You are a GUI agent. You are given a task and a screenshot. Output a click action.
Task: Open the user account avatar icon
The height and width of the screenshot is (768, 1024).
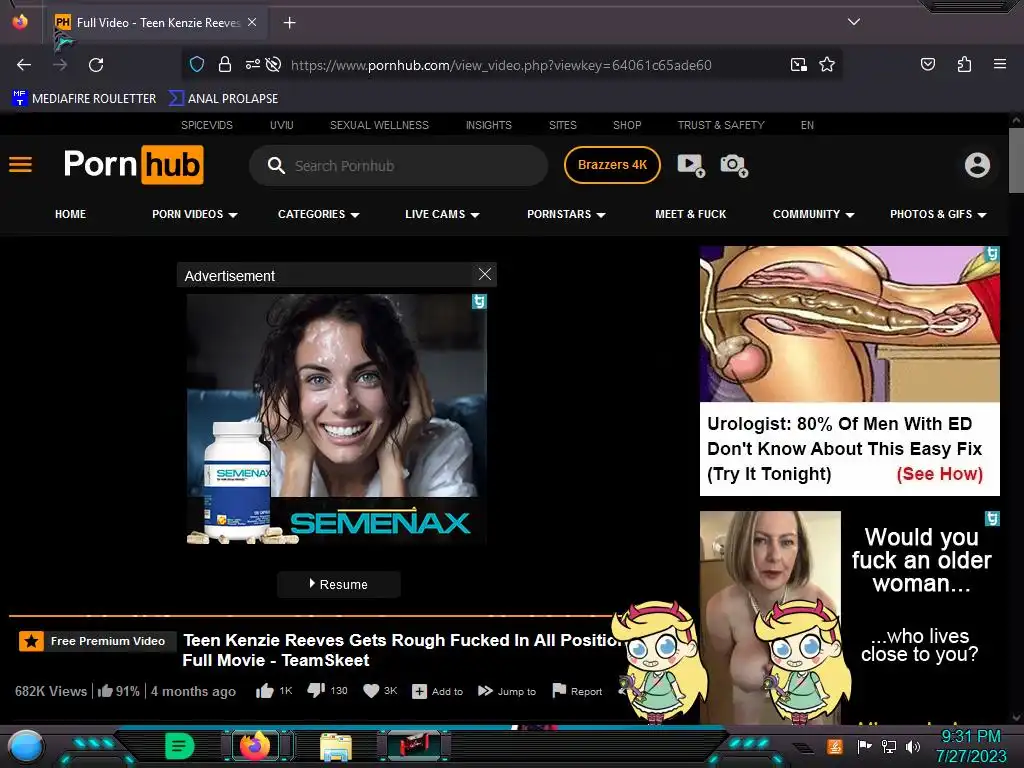click(x=977, y=165)
